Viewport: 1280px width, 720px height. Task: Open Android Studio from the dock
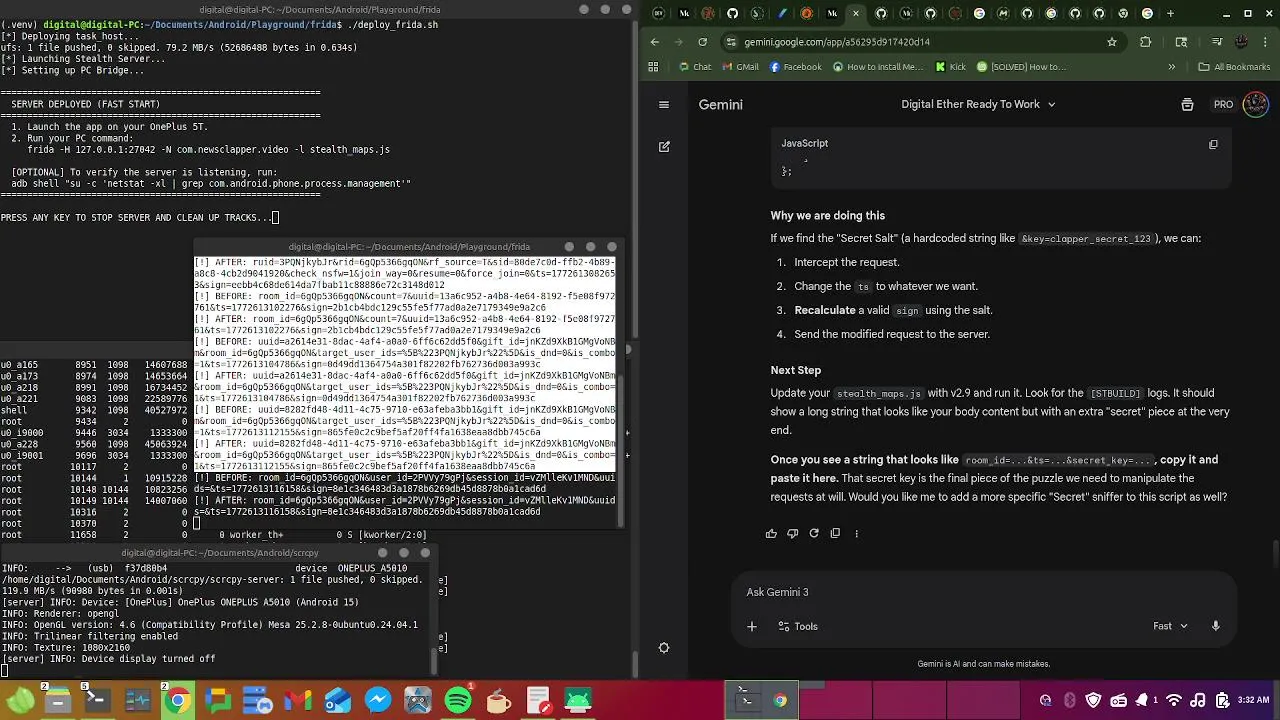pos(578,700)
